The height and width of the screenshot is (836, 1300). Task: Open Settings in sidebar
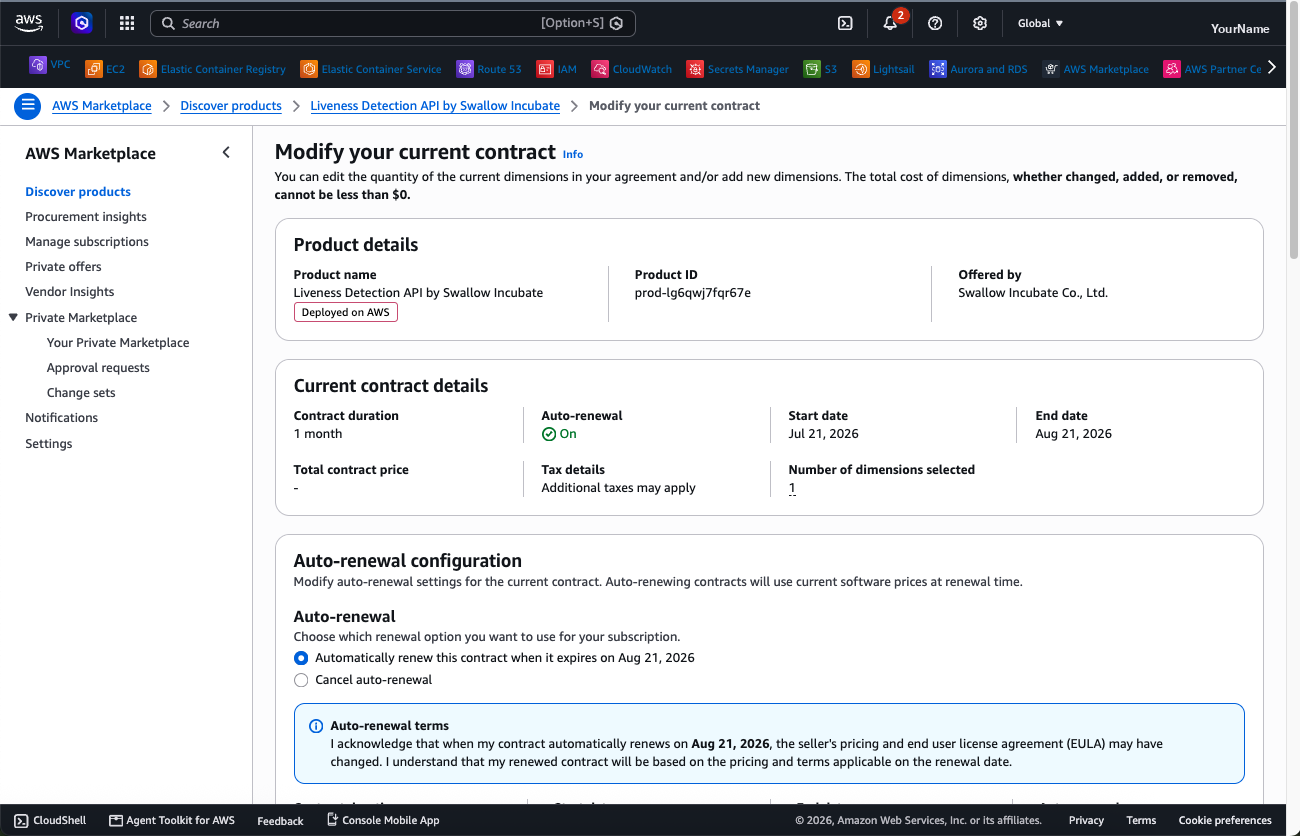tap(49, 444)
